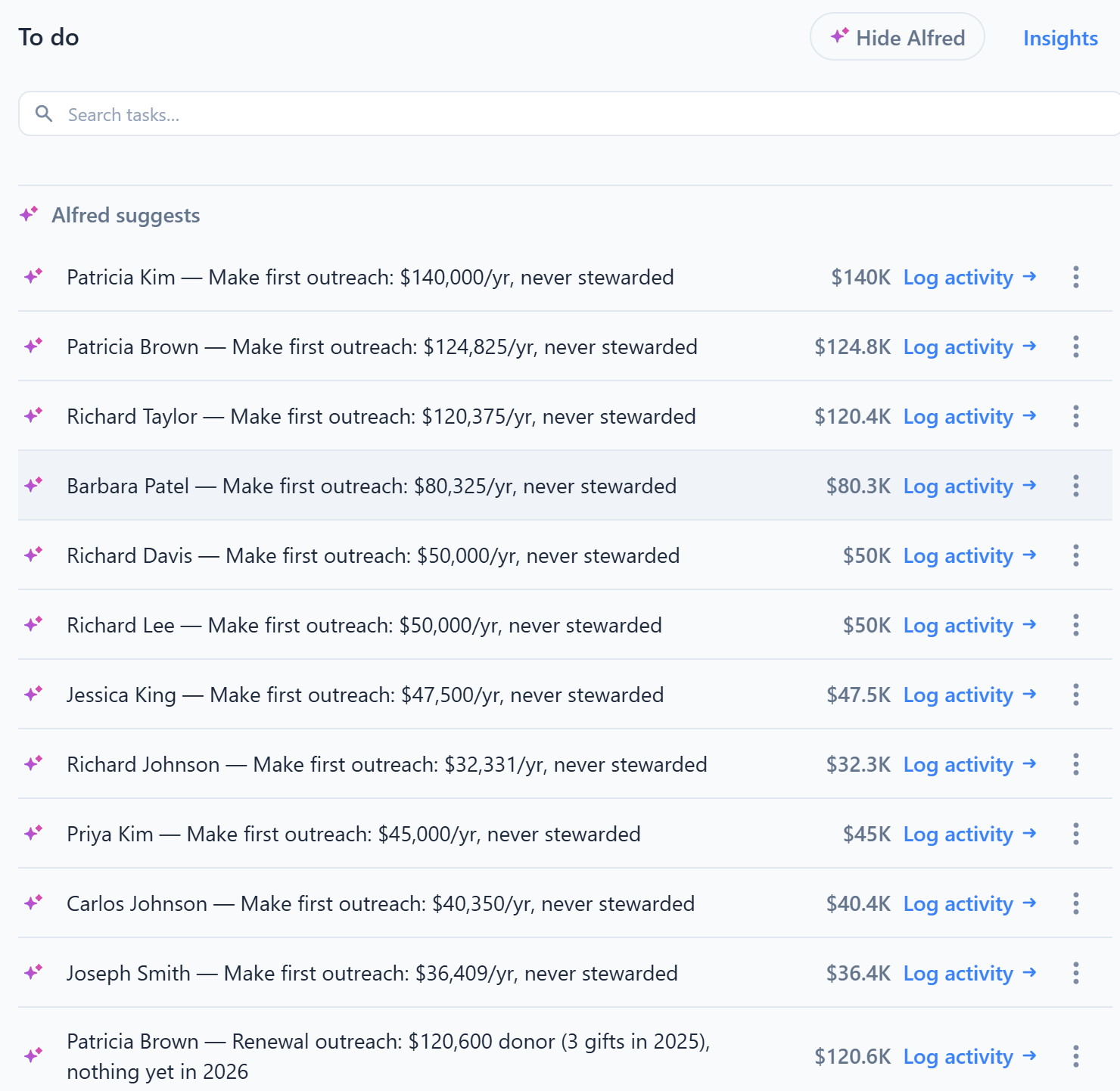Log activity for Patricia Kim
1120x1091 pixels.
tap(969, 278)
